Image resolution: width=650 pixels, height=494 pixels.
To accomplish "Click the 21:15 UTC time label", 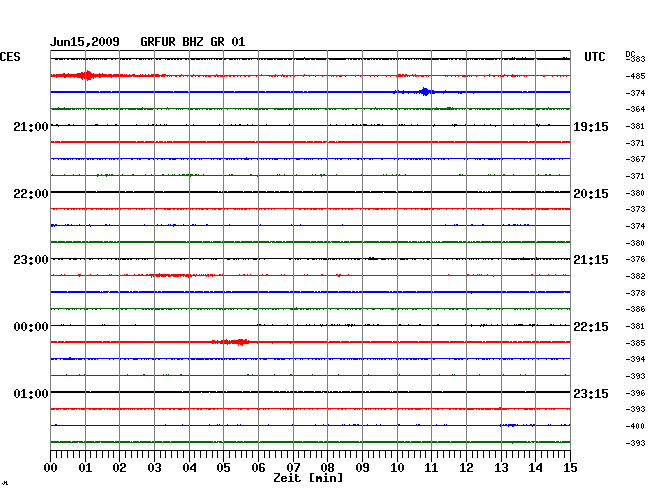I will [x=591, y=260].
